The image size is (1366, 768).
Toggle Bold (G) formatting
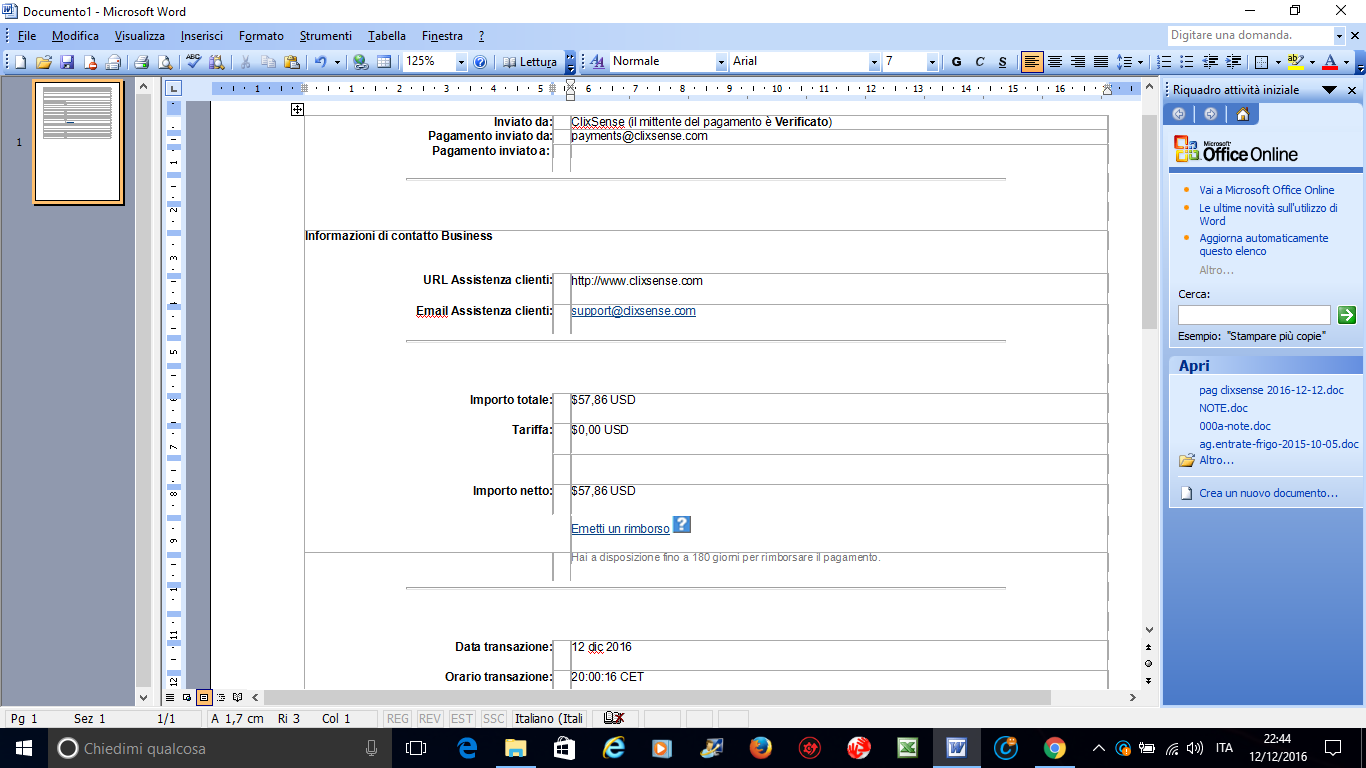click(x=957, y=62)
